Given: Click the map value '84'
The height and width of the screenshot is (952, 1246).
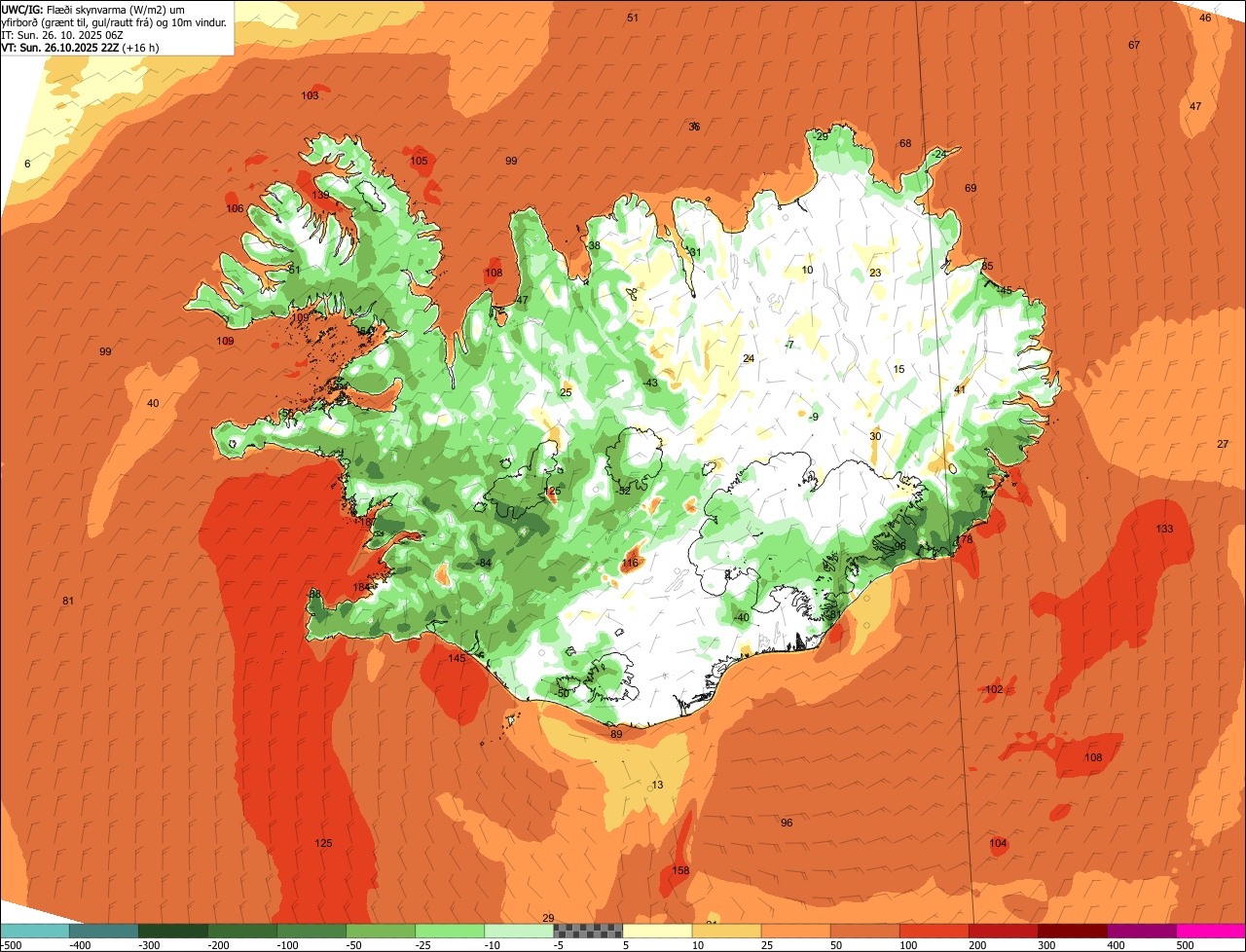Looking at the screenshot, I should [x=485, y=563].
